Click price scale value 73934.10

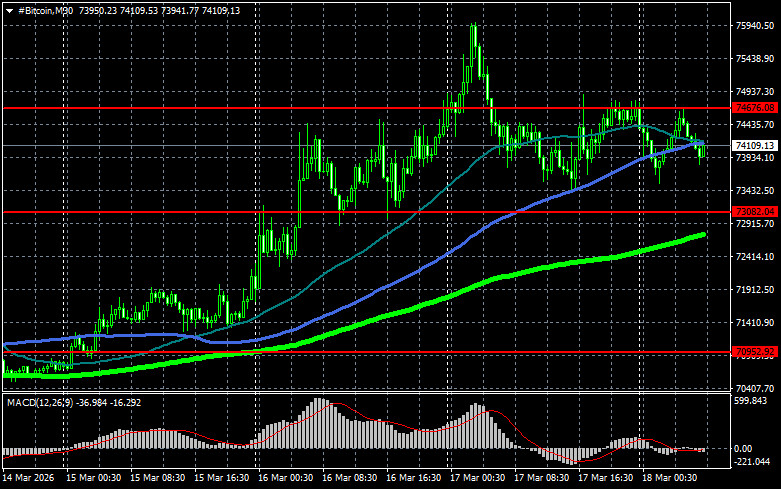click(x=755, y=158)
